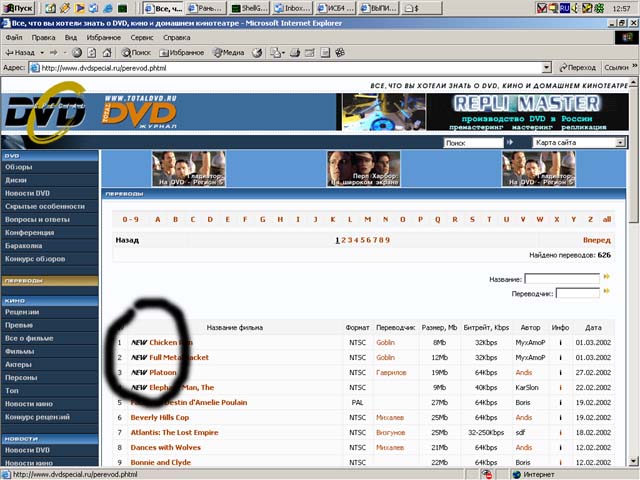640x480 pixels.
Task: Open the Пуск Start menu
Action: pyautogui.click(x=18, y=8)
